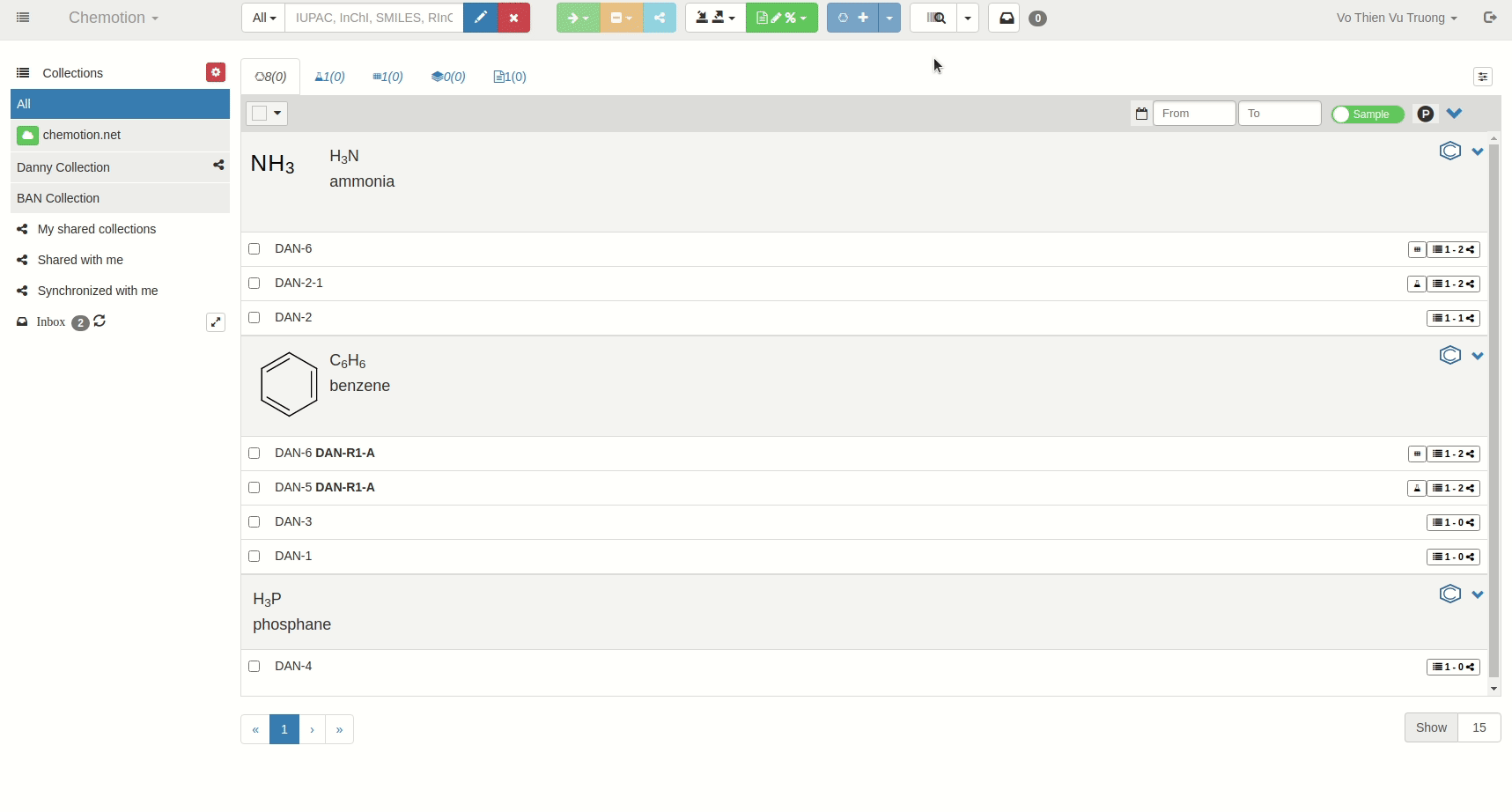Open the structure editor pencil button
1512x812 pixels.
tap(480, 18)
